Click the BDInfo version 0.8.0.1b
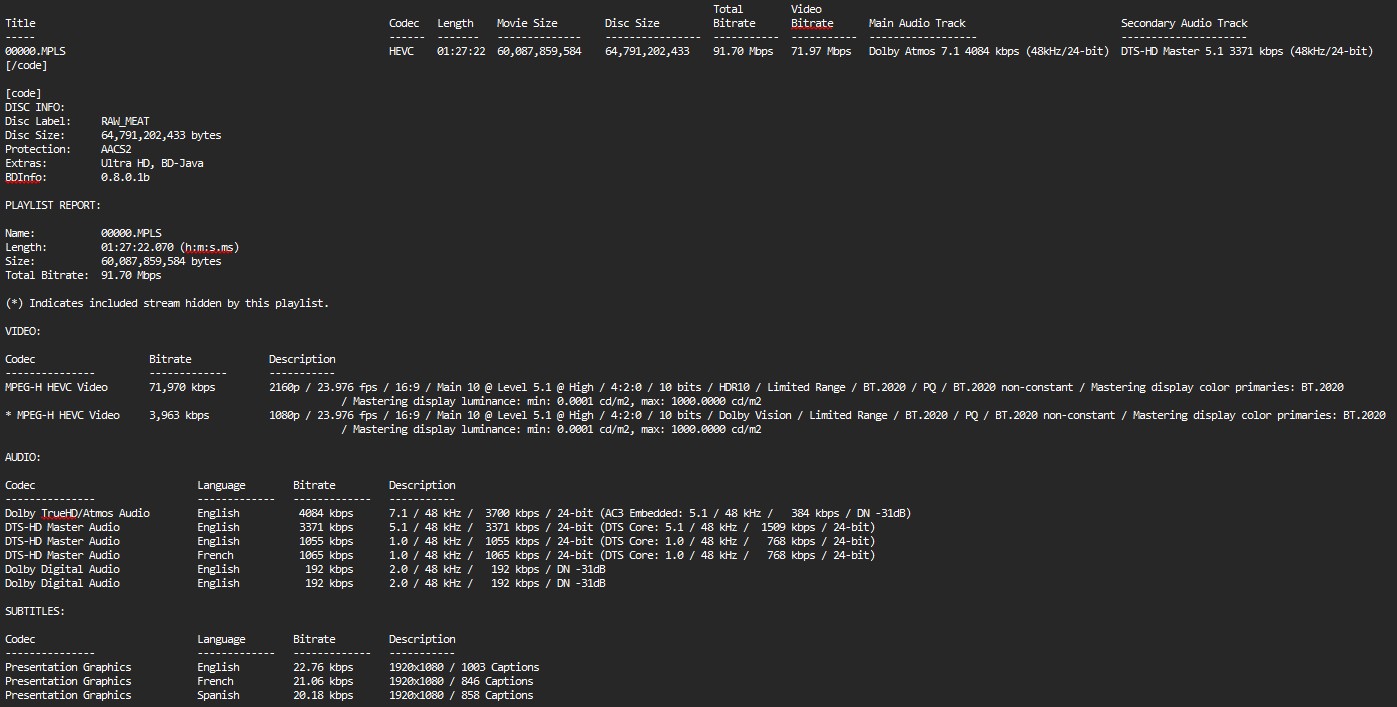Screen dimensions: 1397x707 click(x=125, y=177)
